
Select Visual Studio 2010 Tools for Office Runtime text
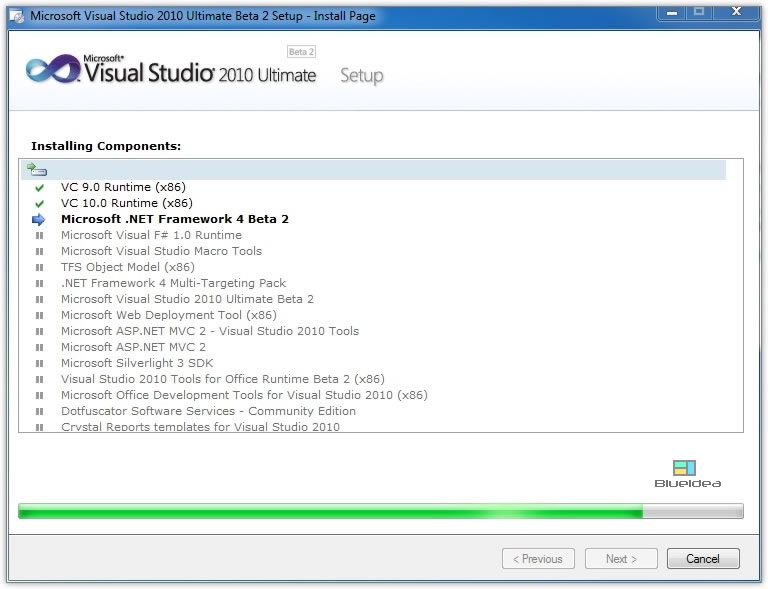tap(223, 379)
